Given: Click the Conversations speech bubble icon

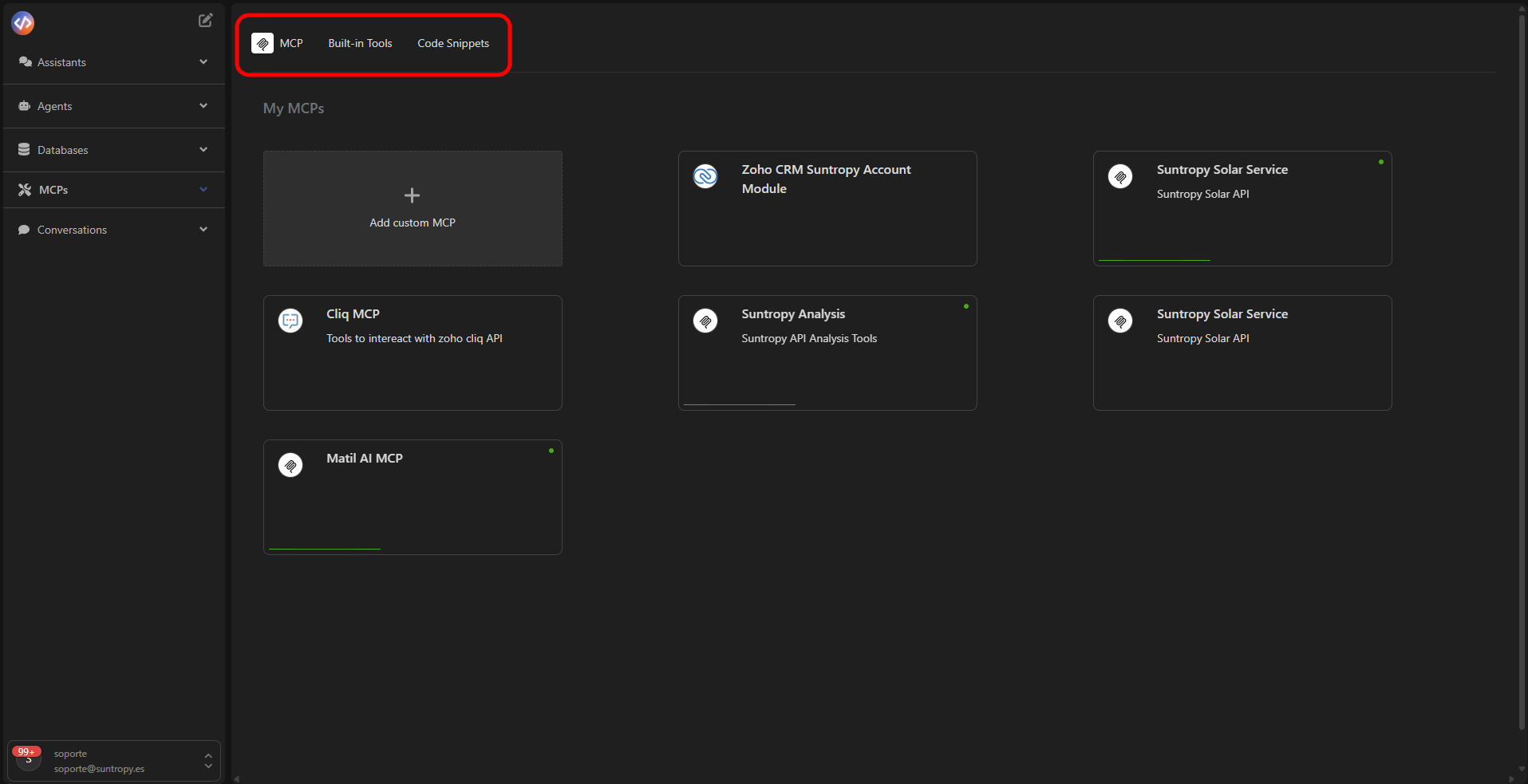Looking at the screenshot, I should tap(24, 230).
